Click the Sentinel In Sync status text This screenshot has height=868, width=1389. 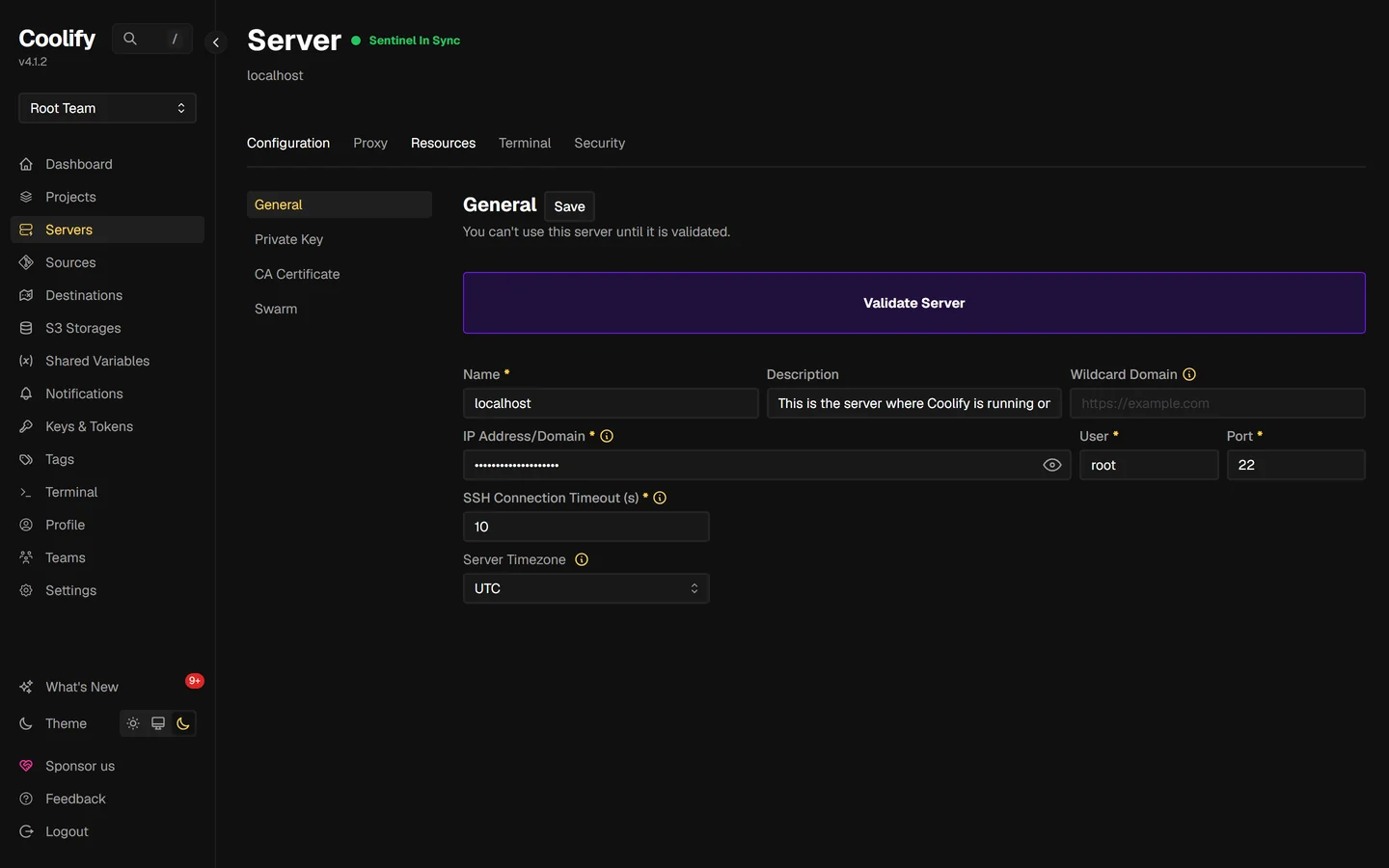pos(415,41)
